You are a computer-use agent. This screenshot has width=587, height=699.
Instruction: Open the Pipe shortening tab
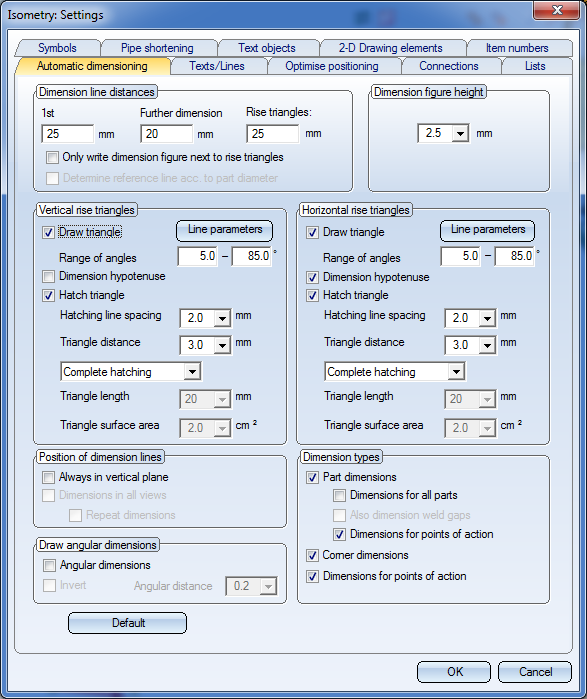tap(157, 48)
